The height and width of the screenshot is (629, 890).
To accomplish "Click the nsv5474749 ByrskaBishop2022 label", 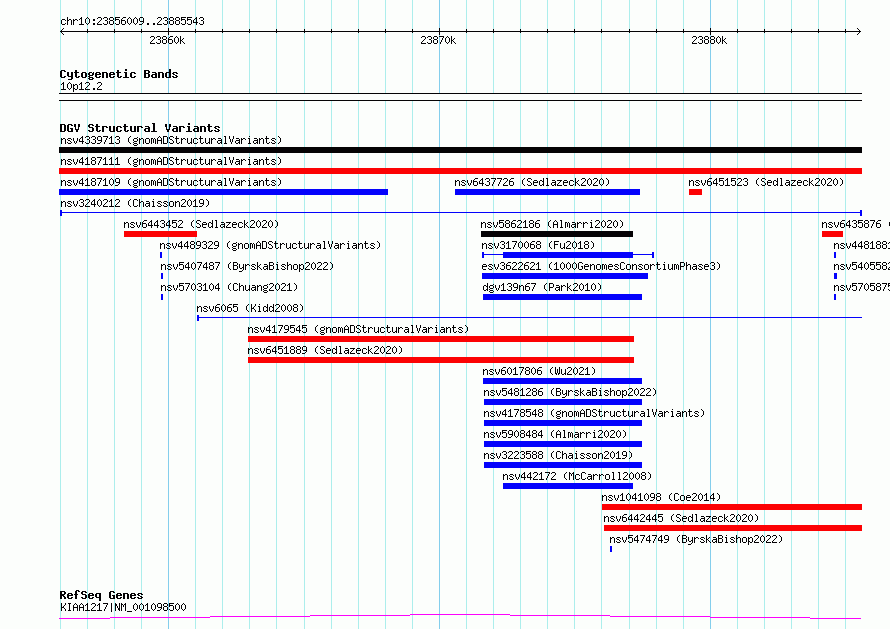I will pos(696,539).
